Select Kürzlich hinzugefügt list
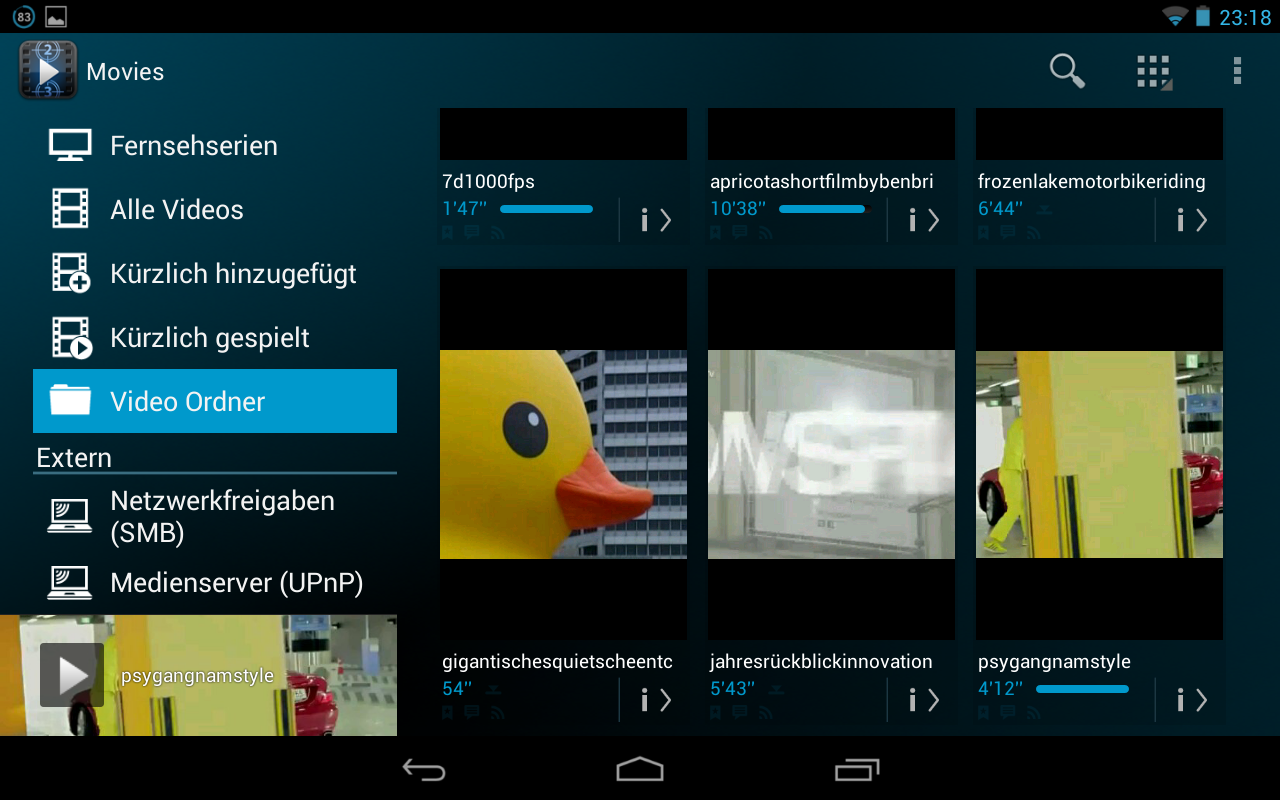Image resolution: width=1280 pixels, height=800 pixels. tap(215, 273)
